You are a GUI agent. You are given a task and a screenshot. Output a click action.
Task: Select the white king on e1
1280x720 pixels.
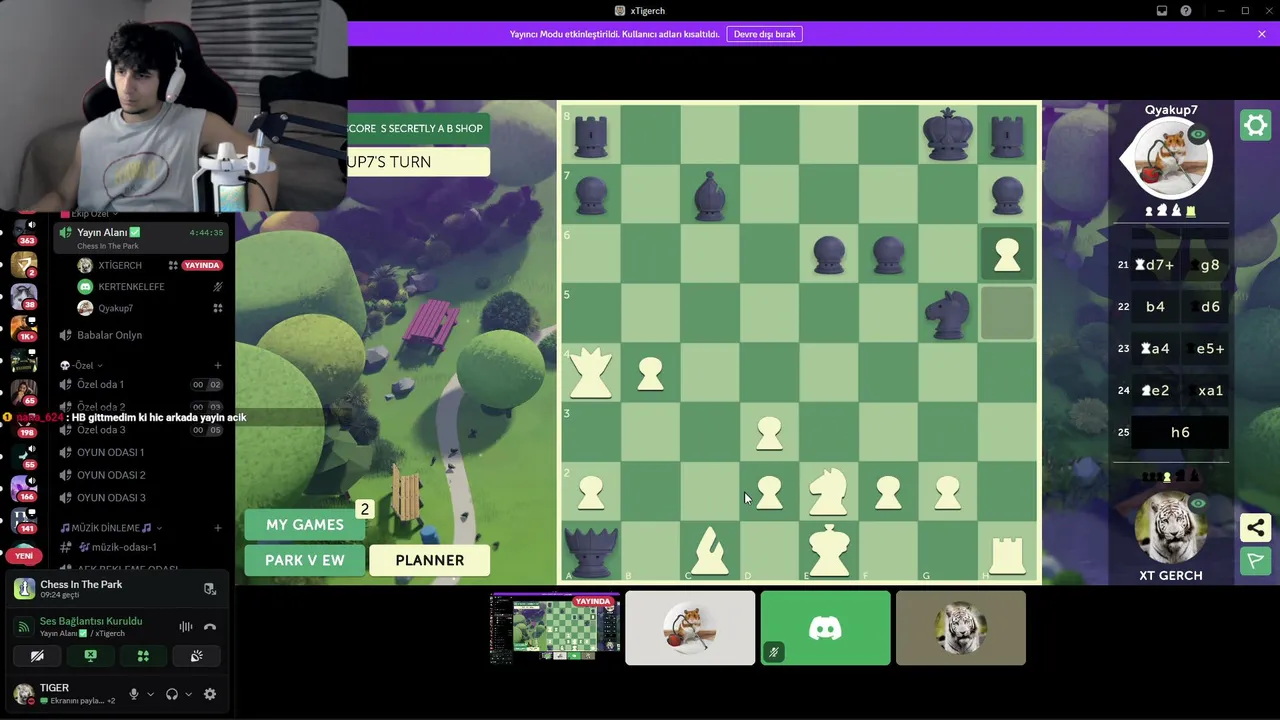829,550
